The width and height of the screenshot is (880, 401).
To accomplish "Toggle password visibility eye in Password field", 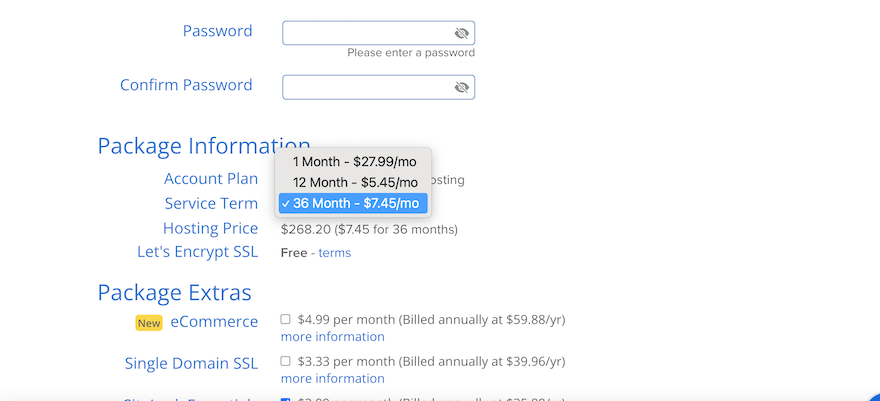I will pos(461,34).
